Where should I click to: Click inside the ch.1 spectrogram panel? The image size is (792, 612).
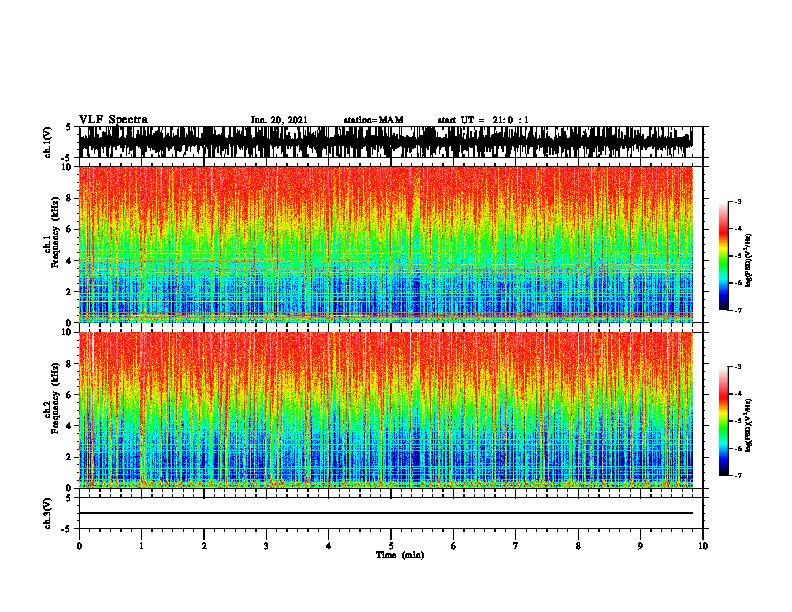386,244
